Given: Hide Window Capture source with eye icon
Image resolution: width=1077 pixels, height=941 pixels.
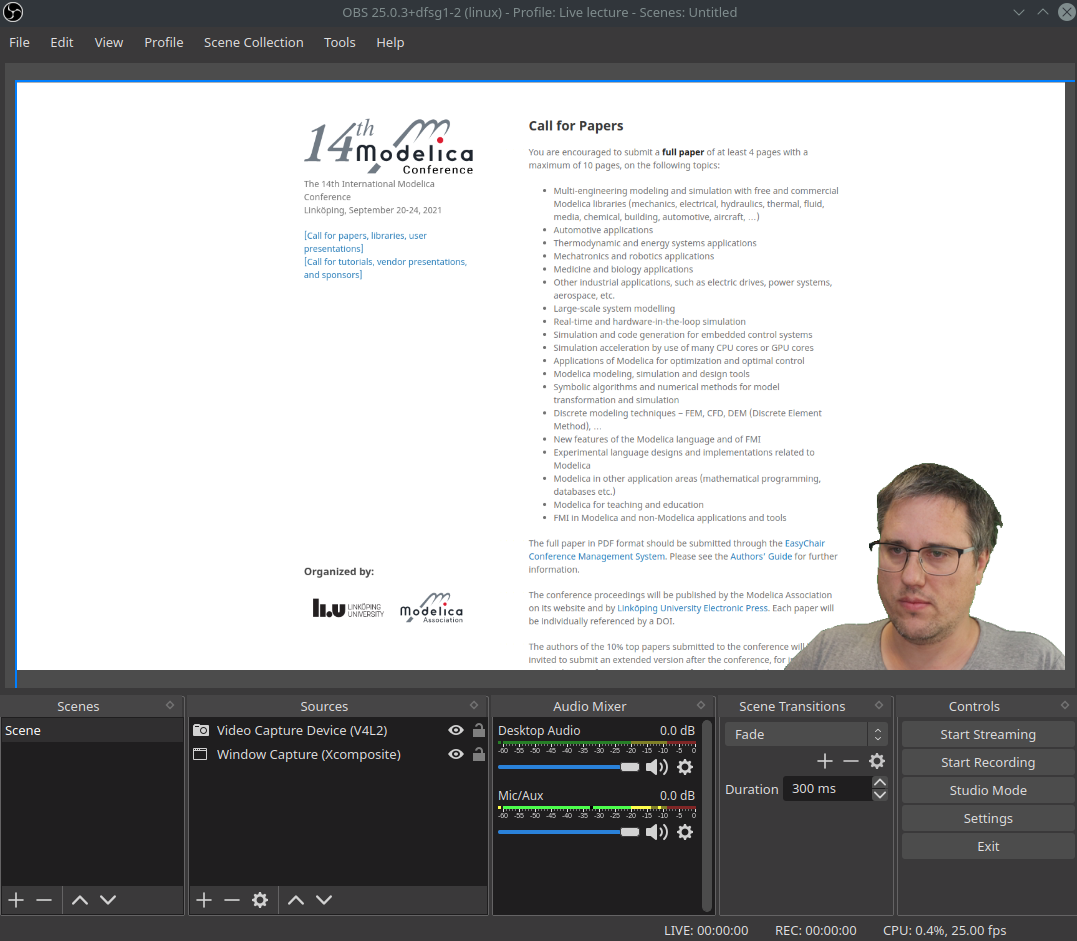Looking at the screenshot, I should pyautogui.click(x=455, y=754).
